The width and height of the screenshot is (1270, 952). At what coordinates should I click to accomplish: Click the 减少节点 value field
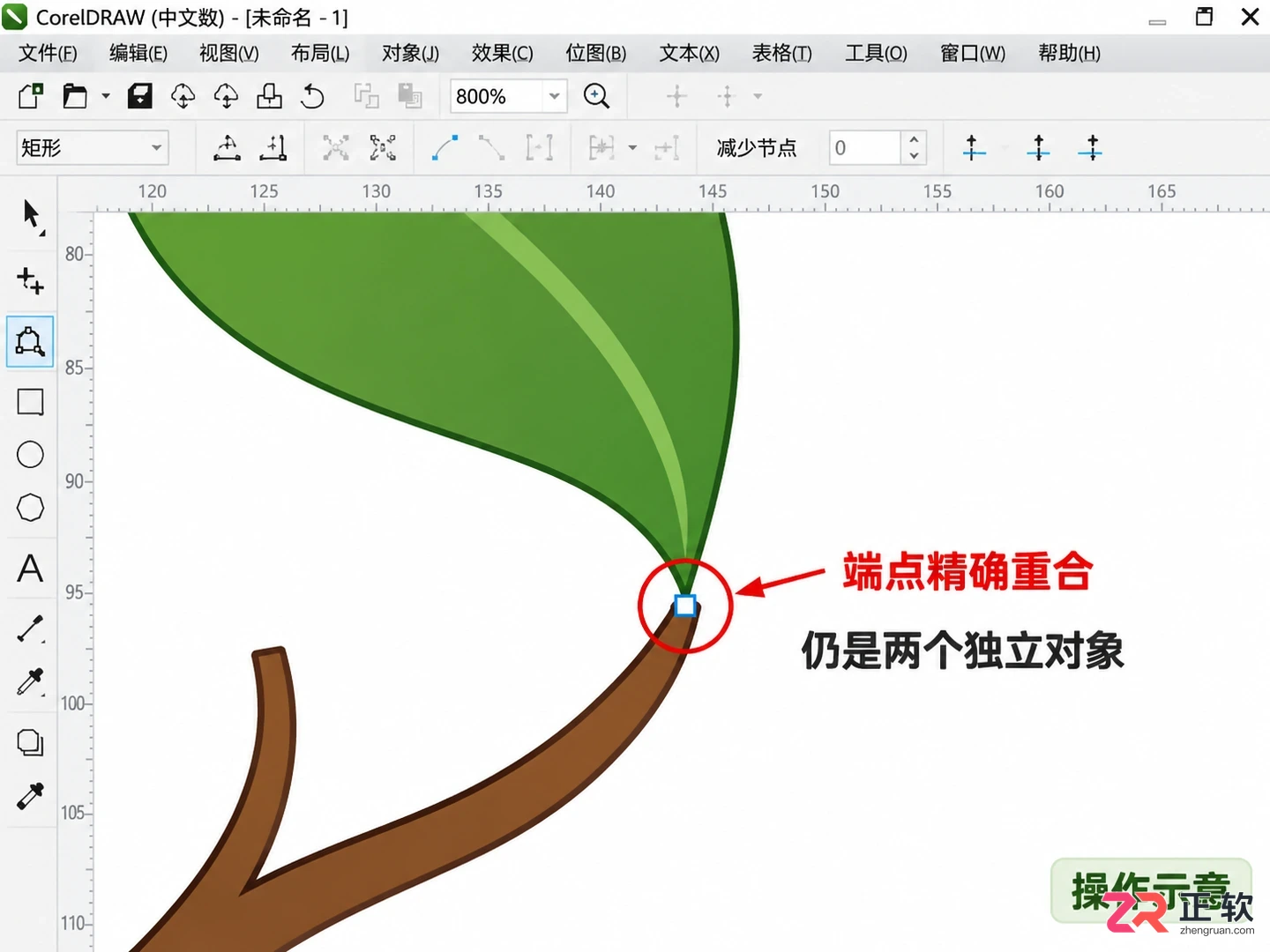[865, 147]
